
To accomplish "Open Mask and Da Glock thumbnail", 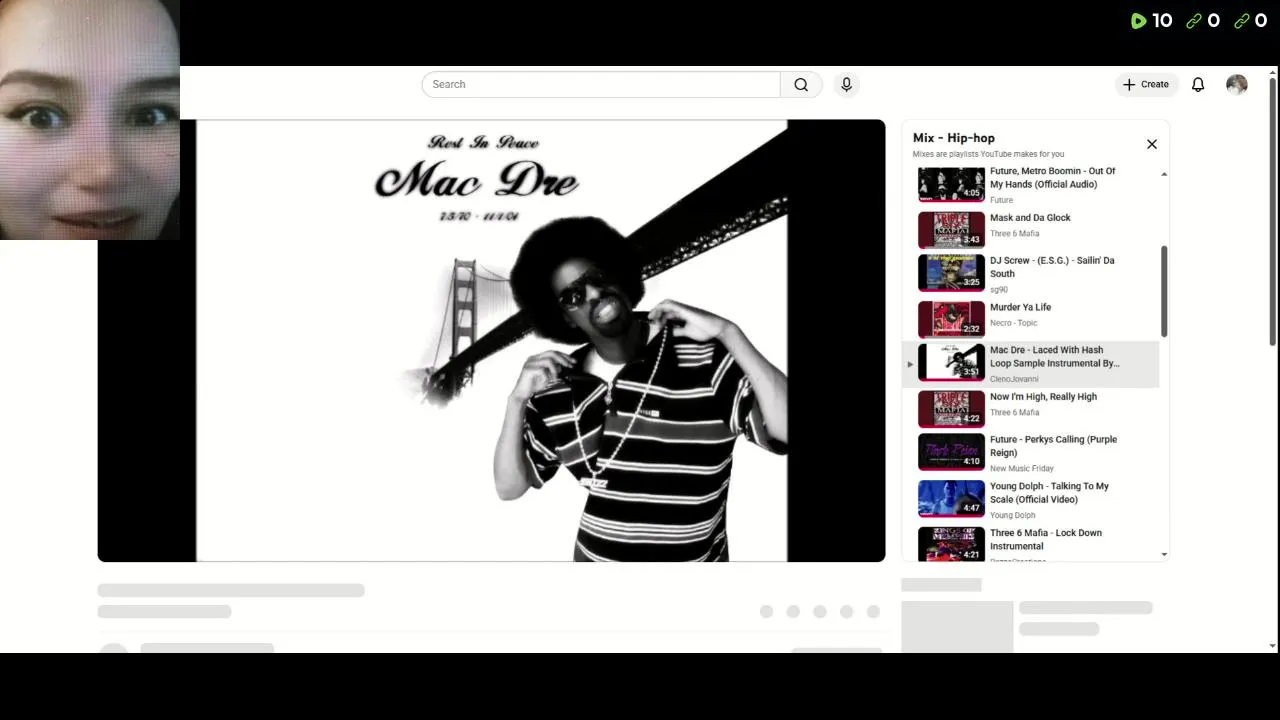I will tap(951, 230).
